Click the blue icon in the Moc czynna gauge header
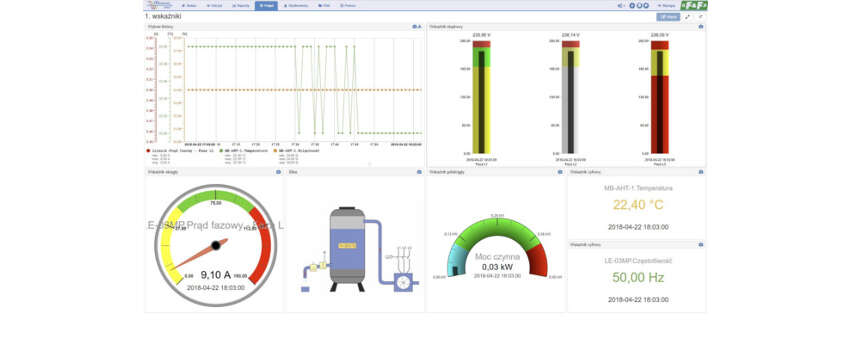The image size is (850, 362). [x=560, y=172]
